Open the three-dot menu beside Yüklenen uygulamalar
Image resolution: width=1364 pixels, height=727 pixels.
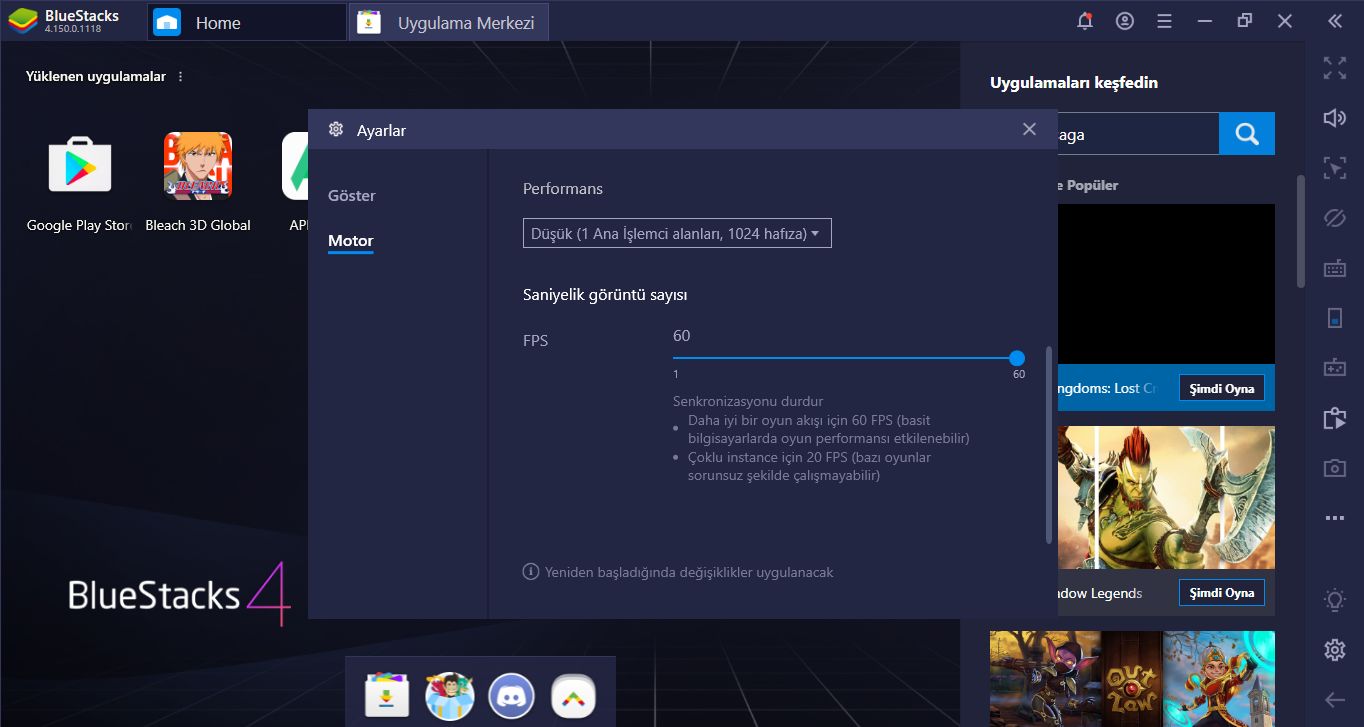click(180, 77)
